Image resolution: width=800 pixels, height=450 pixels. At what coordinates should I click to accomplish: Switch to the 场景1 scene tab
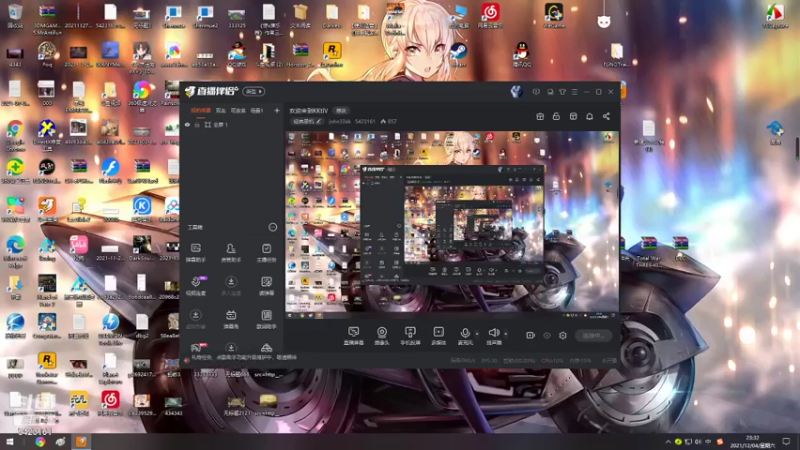pyautogui.click(x=257, y=110)
